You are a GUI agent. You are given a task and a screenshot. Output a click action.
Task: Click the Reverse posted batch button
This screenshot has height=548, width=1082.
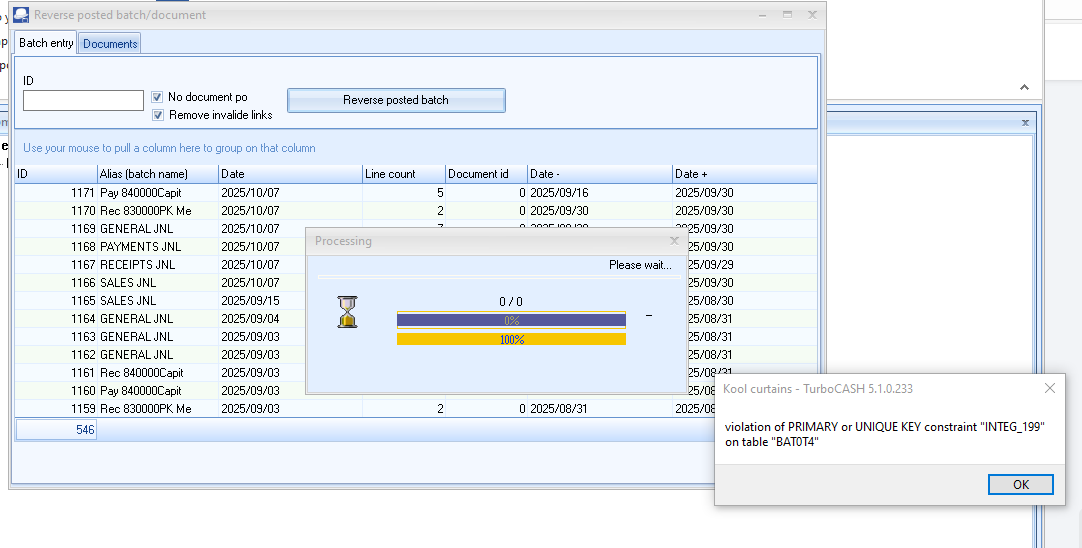tap(396, 100)
